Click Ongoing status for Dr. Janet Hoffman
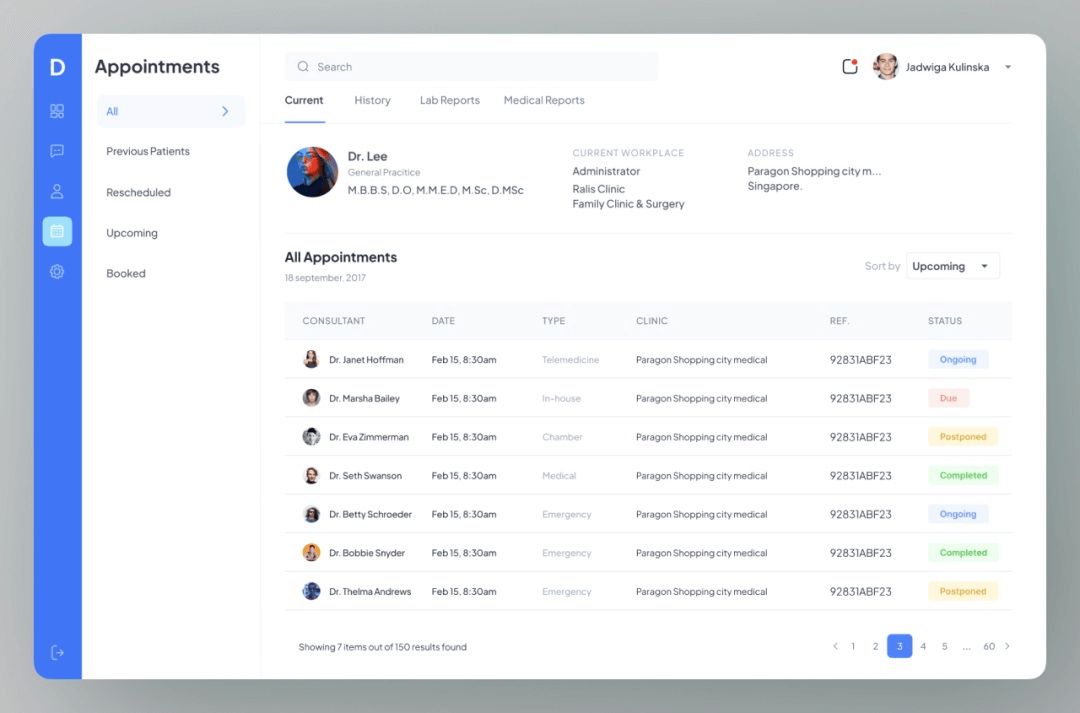1080x713 pixels. [958, 359]
